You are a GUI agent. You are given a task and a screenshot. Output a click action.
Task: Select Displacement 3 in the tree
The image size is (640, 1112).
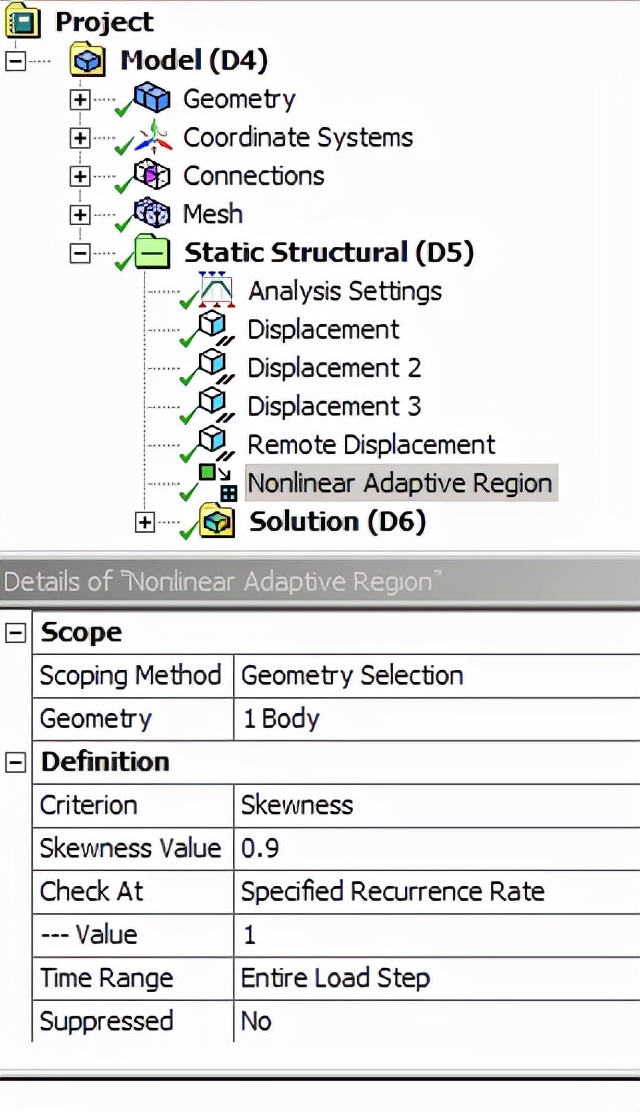334,406
